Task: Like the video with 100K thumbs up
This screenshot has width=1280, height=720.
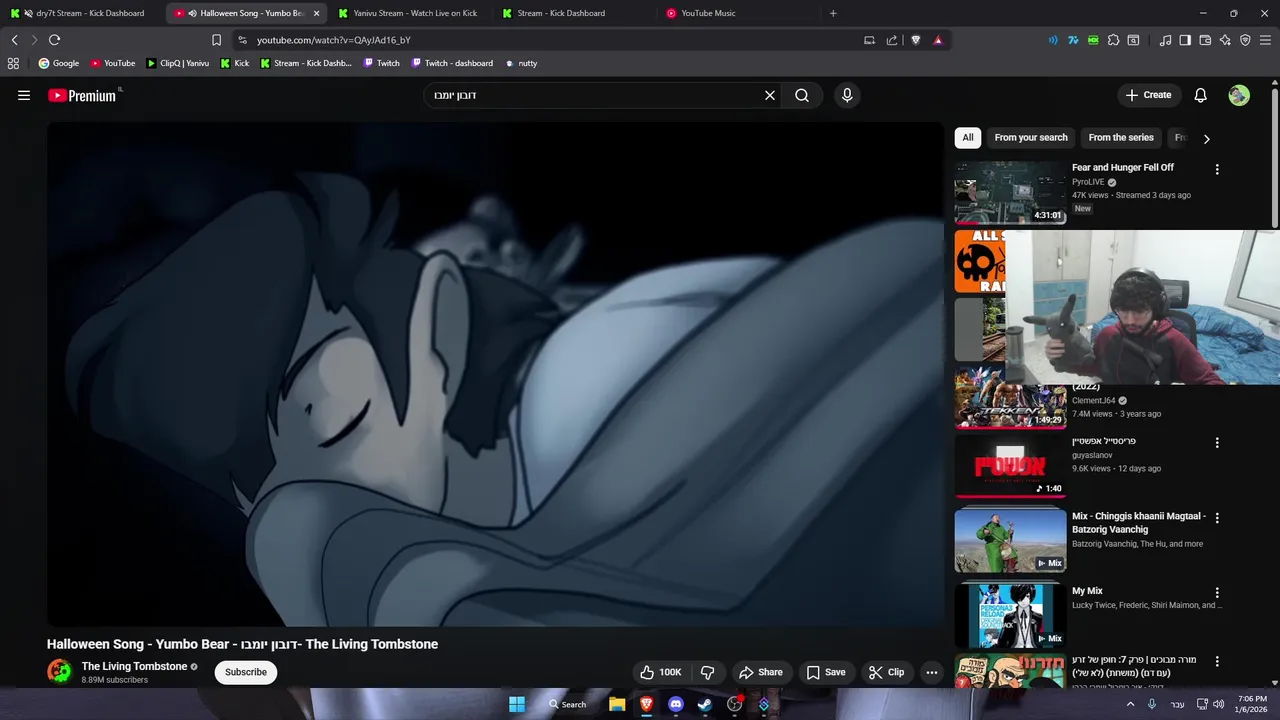Action: coord(660,672)
